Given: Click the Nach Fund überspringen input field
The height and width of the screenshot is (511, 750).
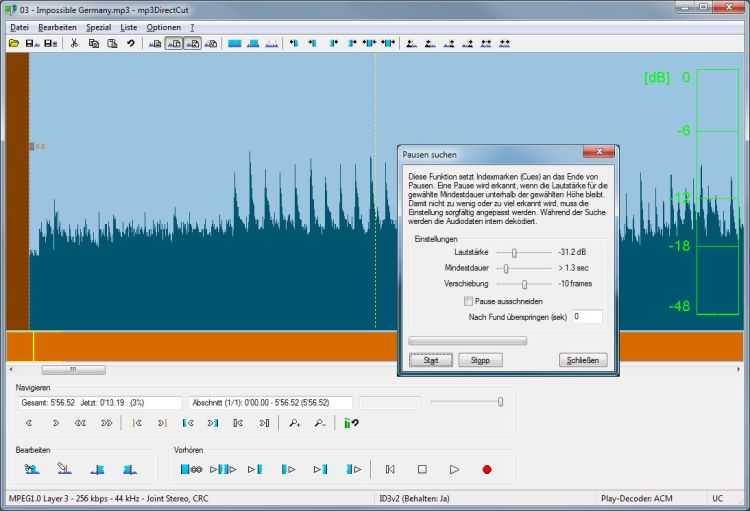Looking at the screenshot, I should coord(587,317).
